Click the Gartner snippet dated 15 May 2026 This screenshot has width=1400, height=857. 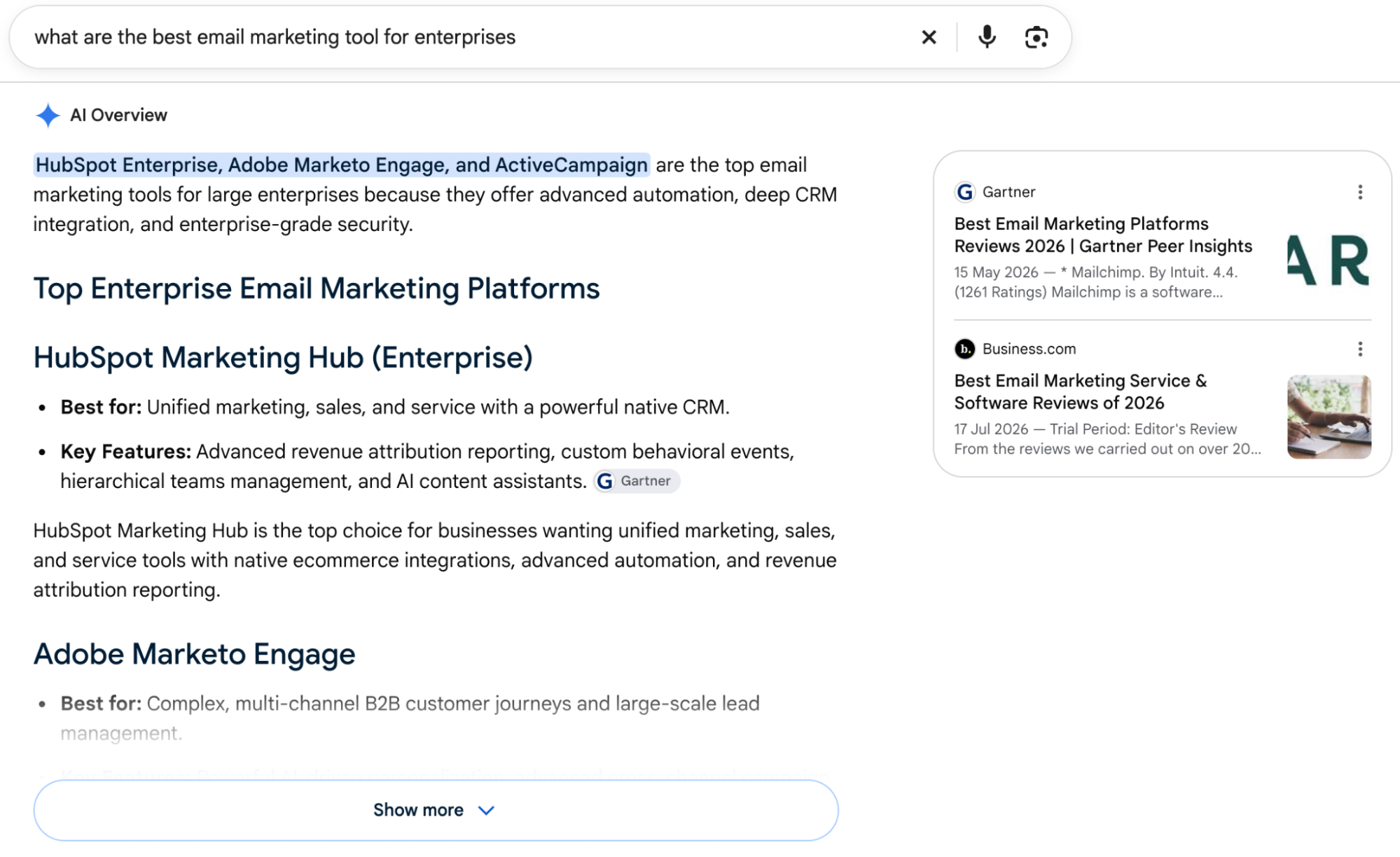coord(1096,282)
